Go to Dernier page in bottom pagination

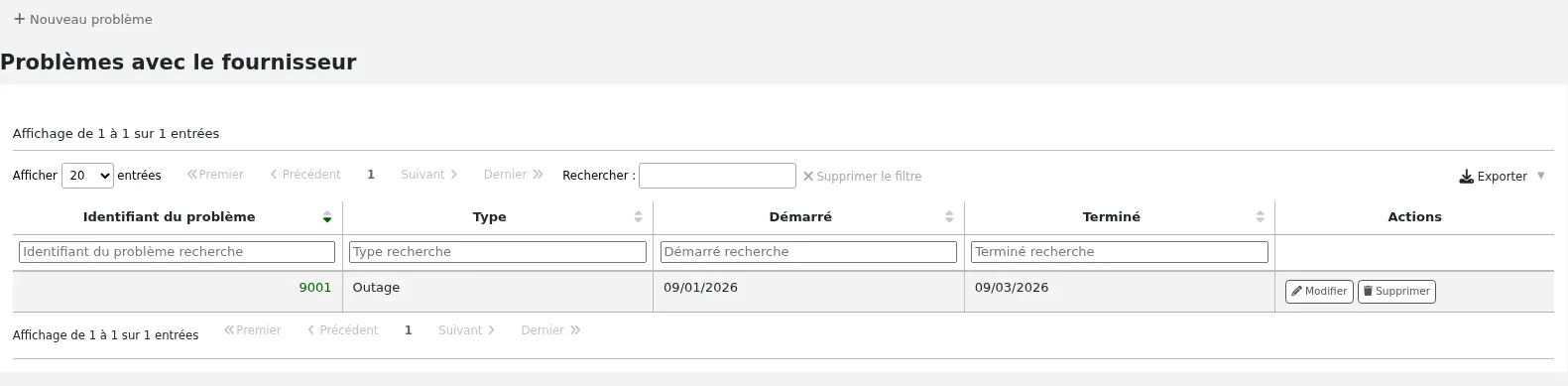click(551, 330)
